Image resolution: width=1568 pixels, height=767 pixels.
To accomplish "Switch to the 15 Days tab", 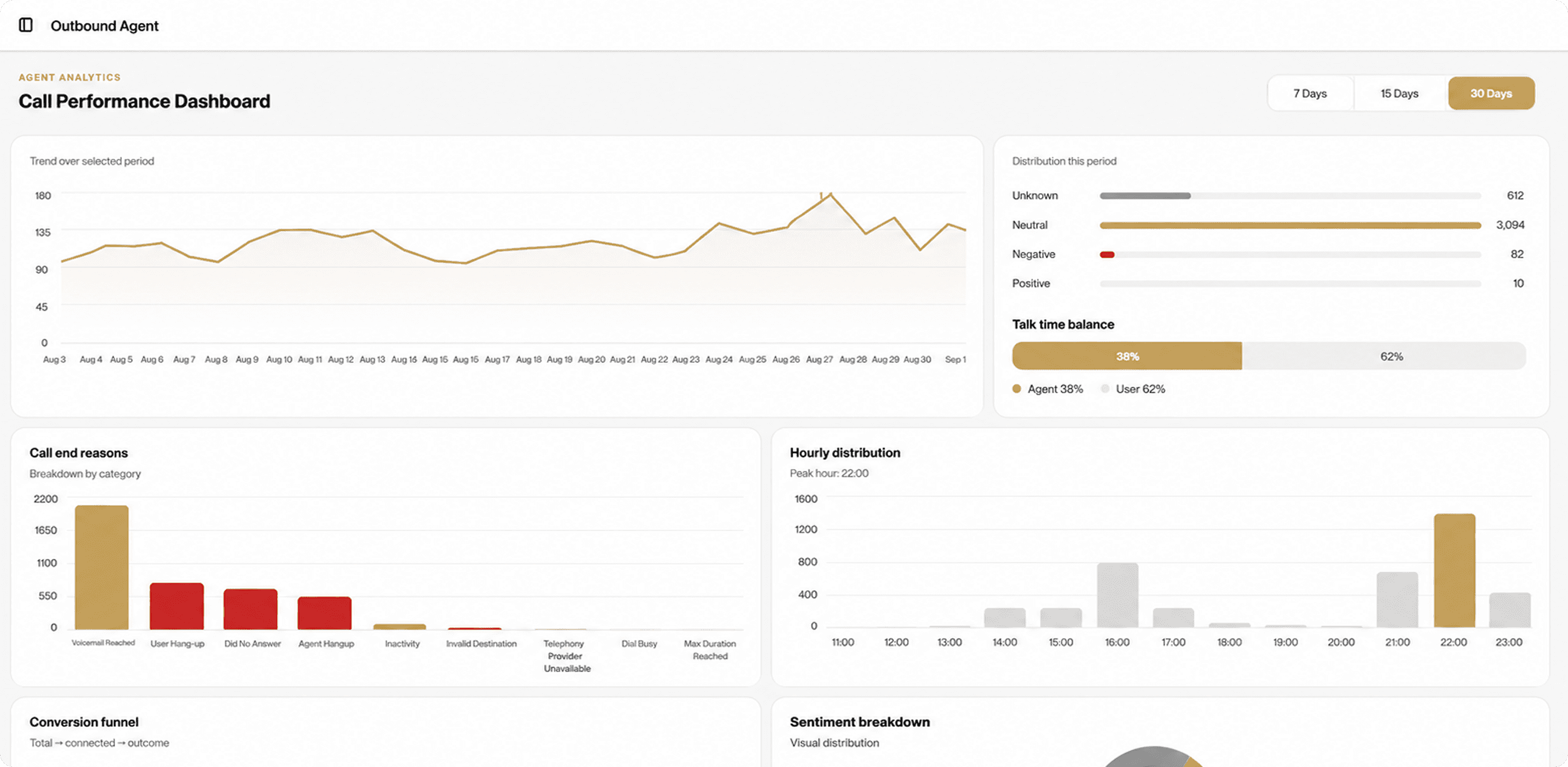I will pyautogui.click(x=1399, y=94).
